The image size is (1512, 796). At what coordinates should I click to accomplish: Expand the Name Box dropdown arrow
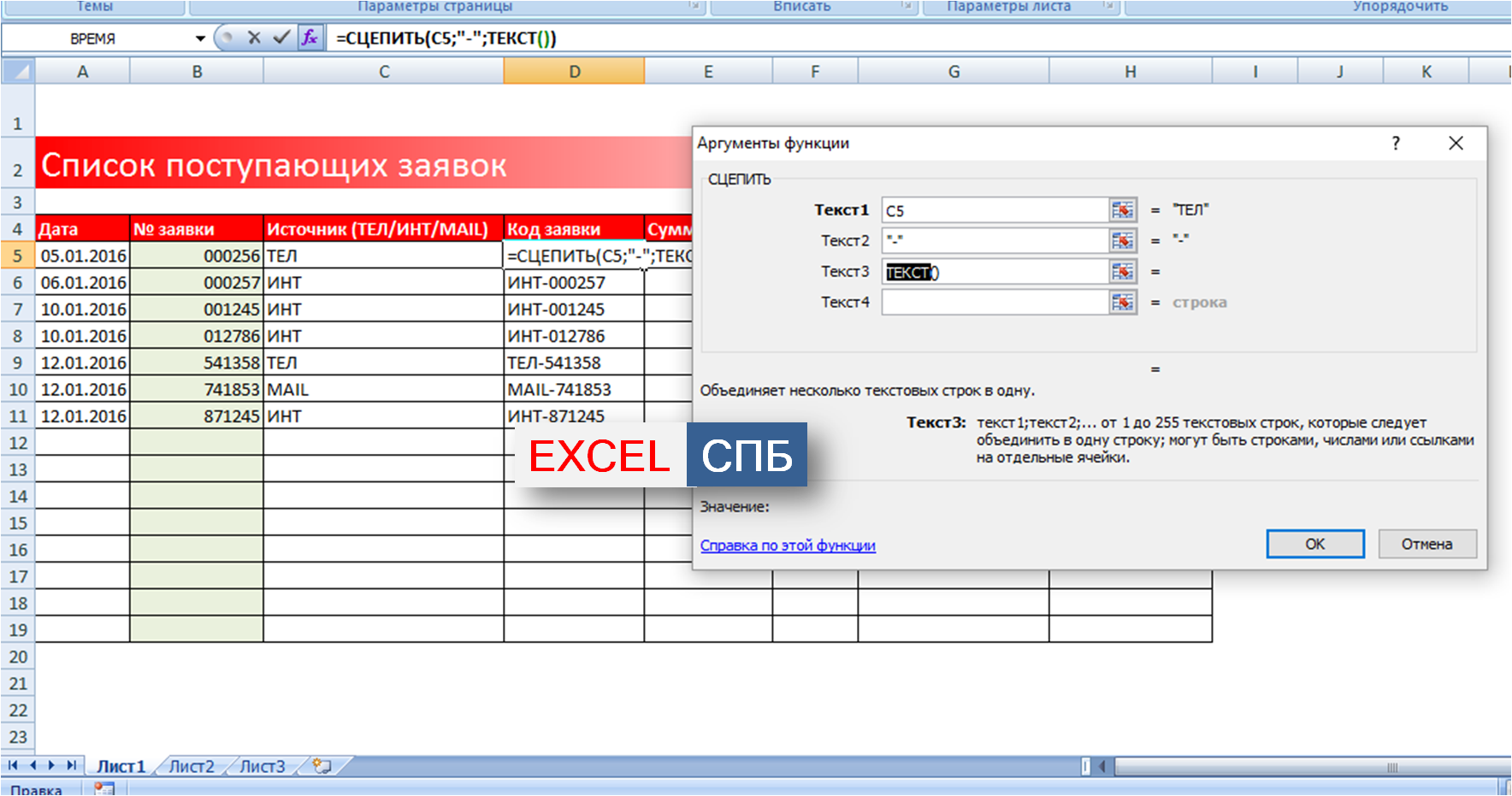[200, 38]
